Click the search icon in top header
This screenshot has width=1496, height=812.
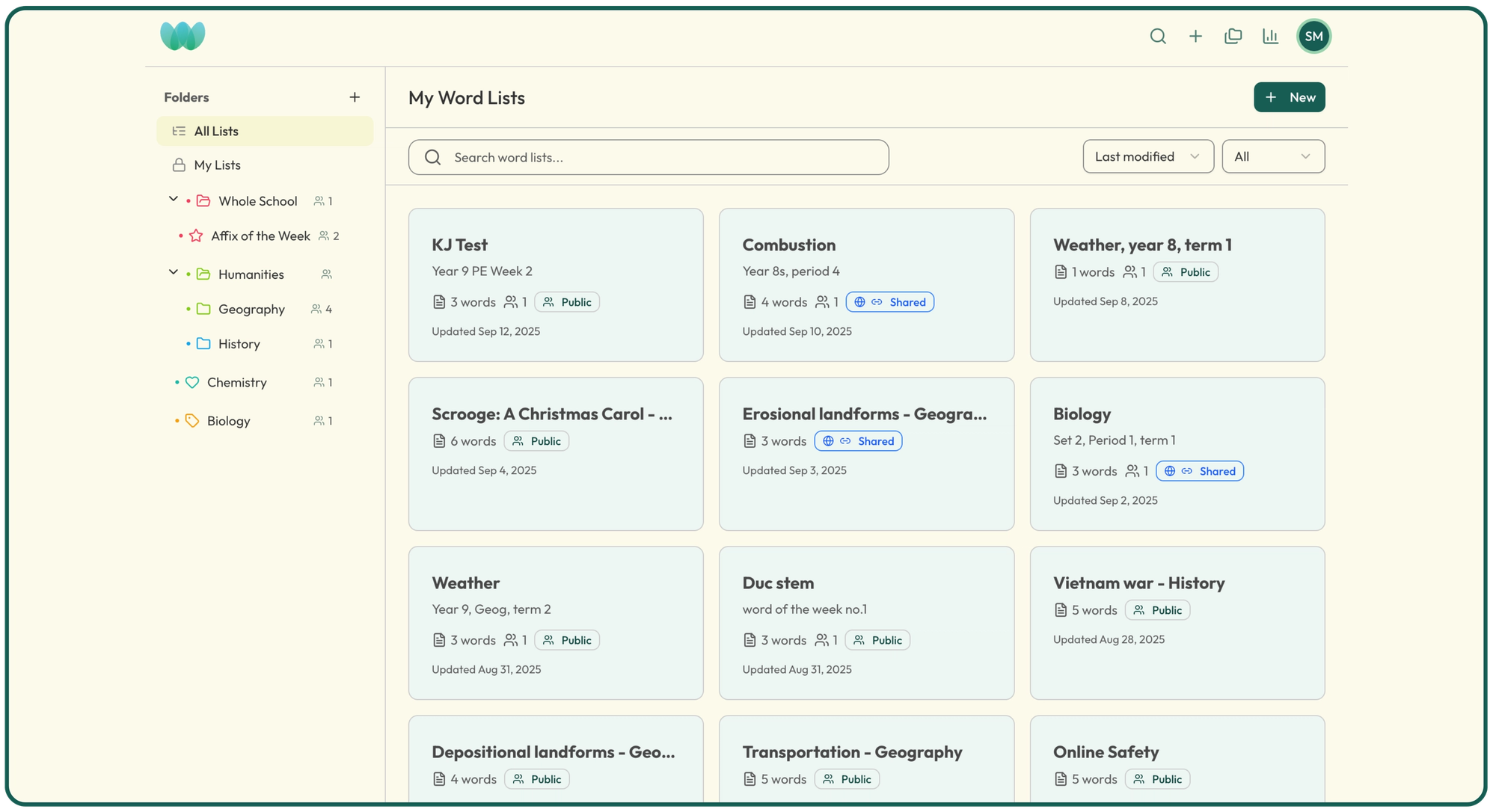point(1158,36)
